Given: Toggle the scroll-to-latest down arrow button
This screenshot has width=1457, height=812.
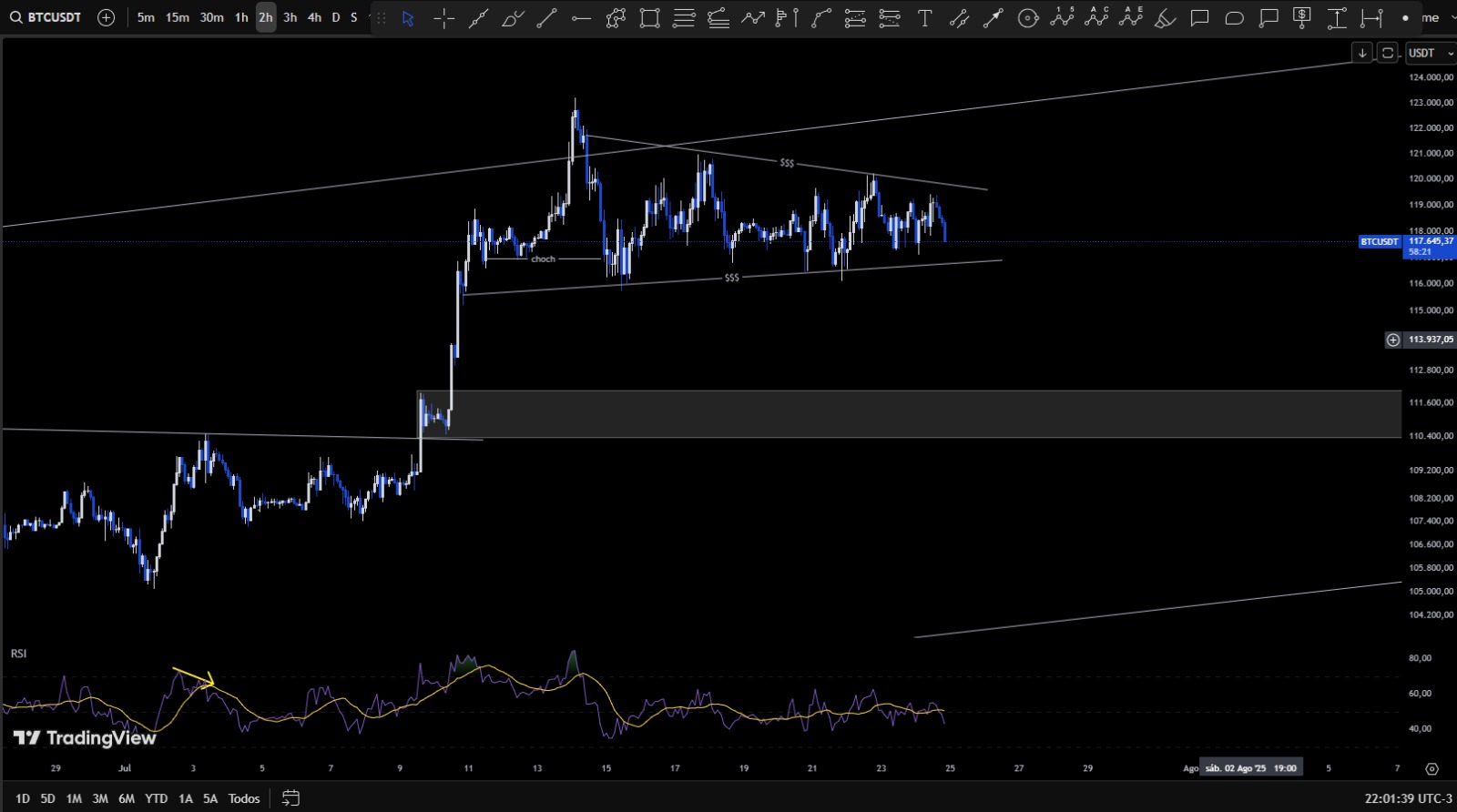Looking at the screenshot, I should tap(1362, 53).
